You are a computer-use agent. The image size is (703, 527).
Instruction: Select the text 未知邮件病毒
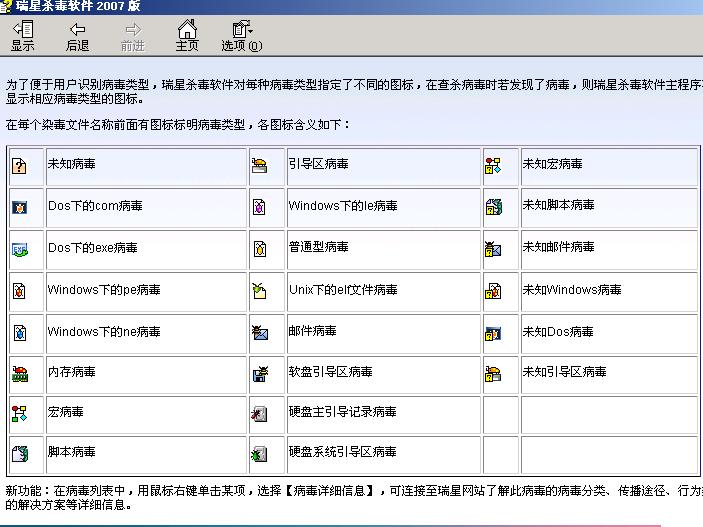pos(559,247)
